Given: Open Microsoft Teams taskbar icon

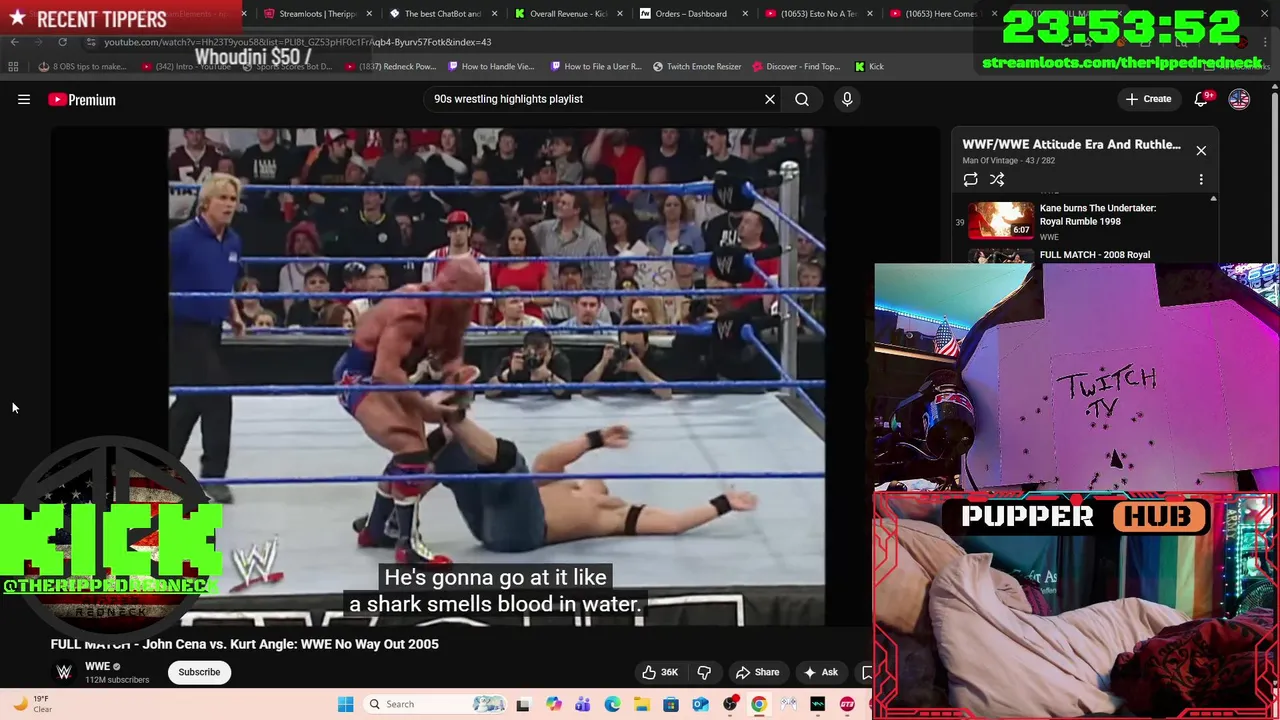Looking at the screenshot, I should [582, 704].
